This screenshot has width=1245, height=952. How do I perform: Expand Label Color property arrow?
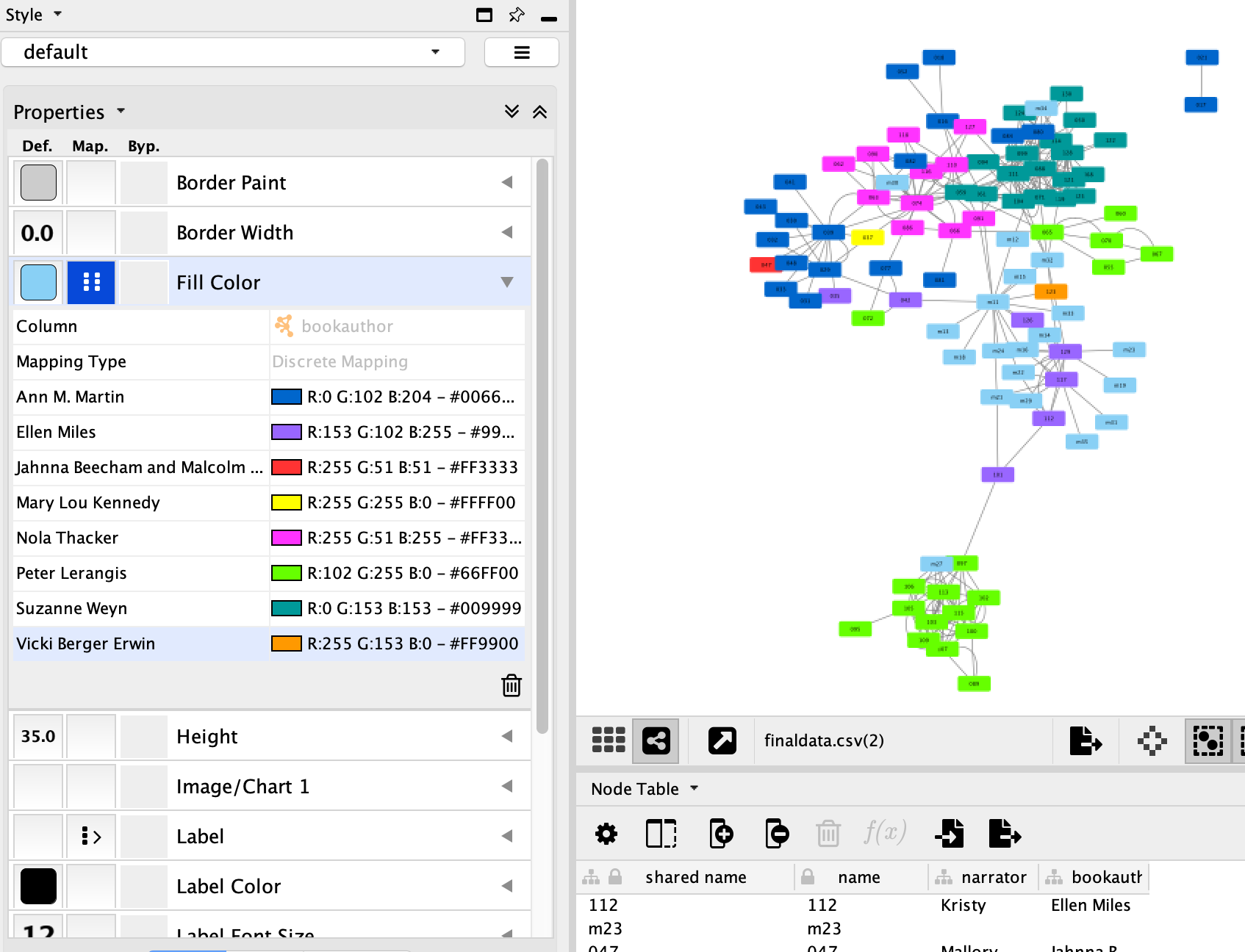point(507,886)
